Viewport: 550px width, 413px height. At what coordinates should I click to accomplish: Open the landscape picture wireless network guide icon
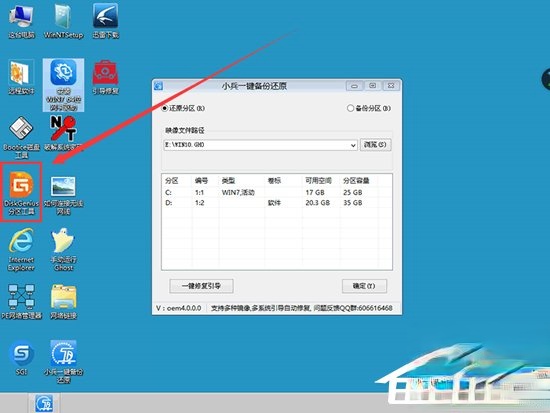[x=63, y=195]
